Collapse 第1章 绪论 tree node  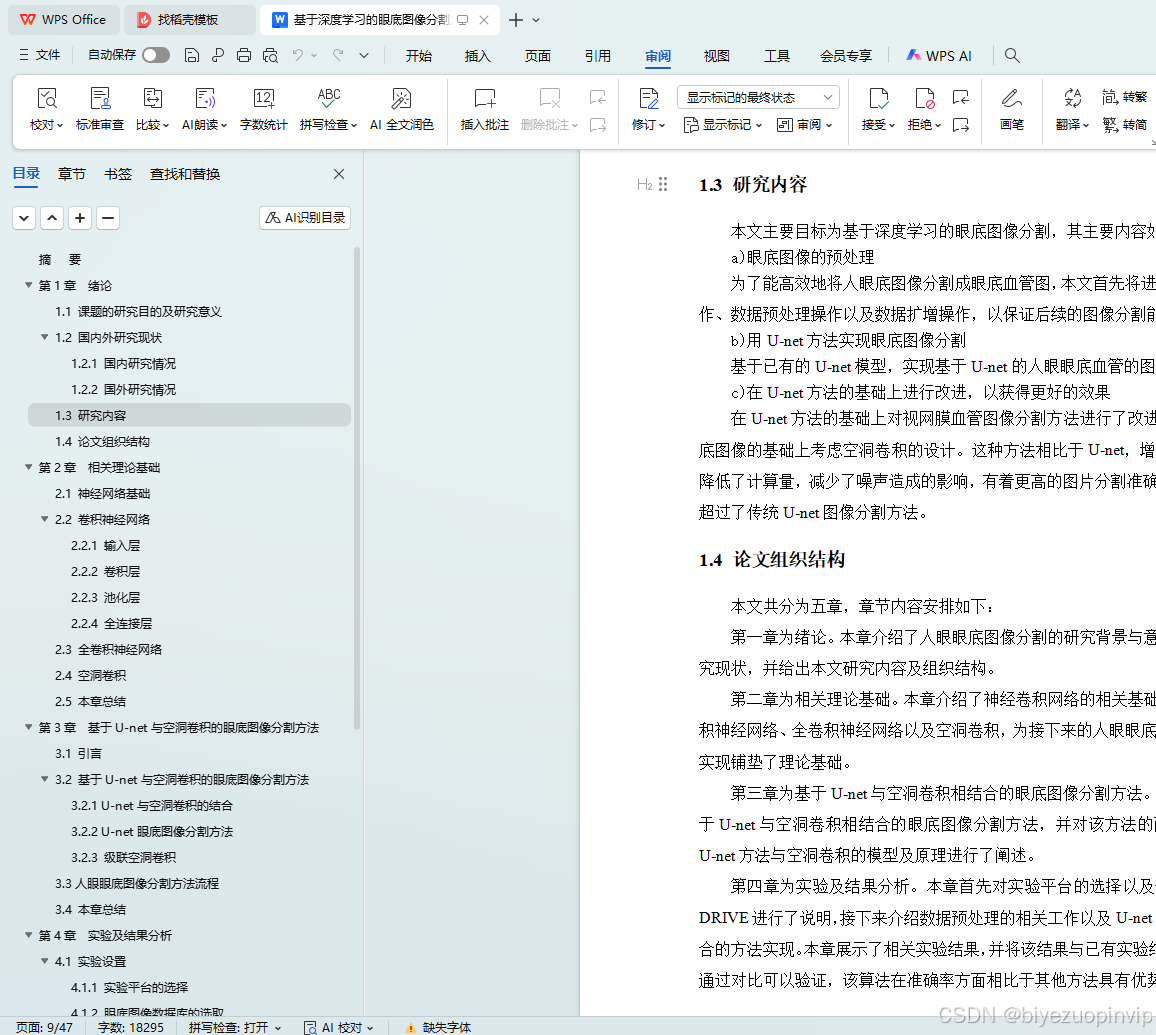29,285
